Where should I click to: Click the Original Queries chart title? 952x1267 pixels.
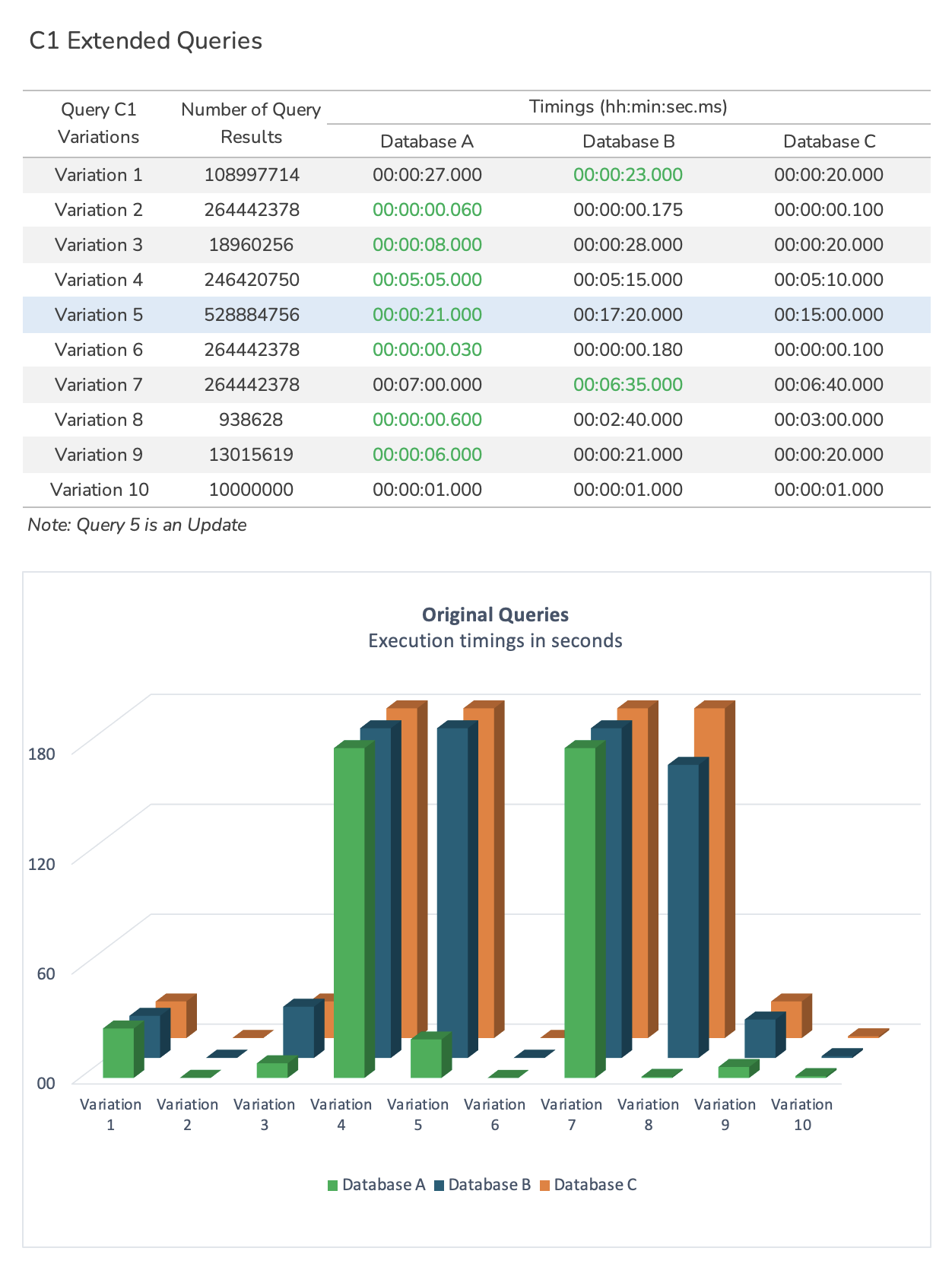pos(495,614)
